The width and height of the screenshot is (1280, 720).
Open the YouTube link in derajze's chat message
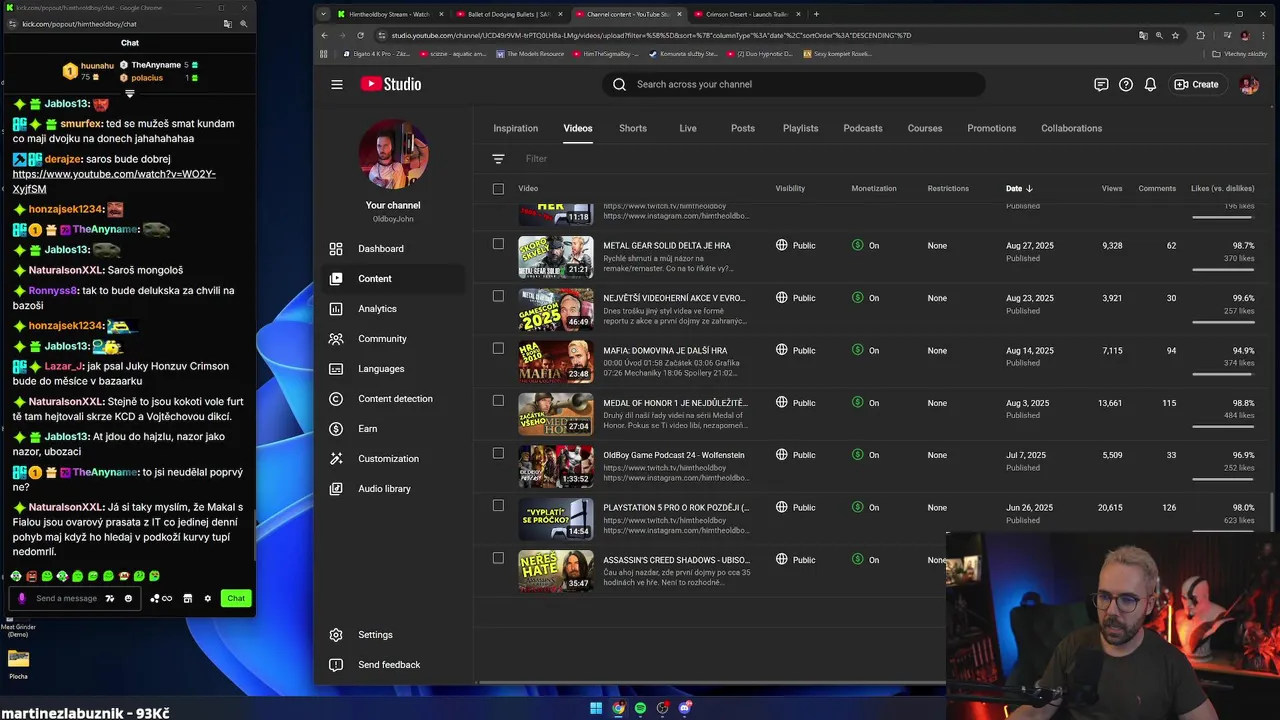pos(114,181)
